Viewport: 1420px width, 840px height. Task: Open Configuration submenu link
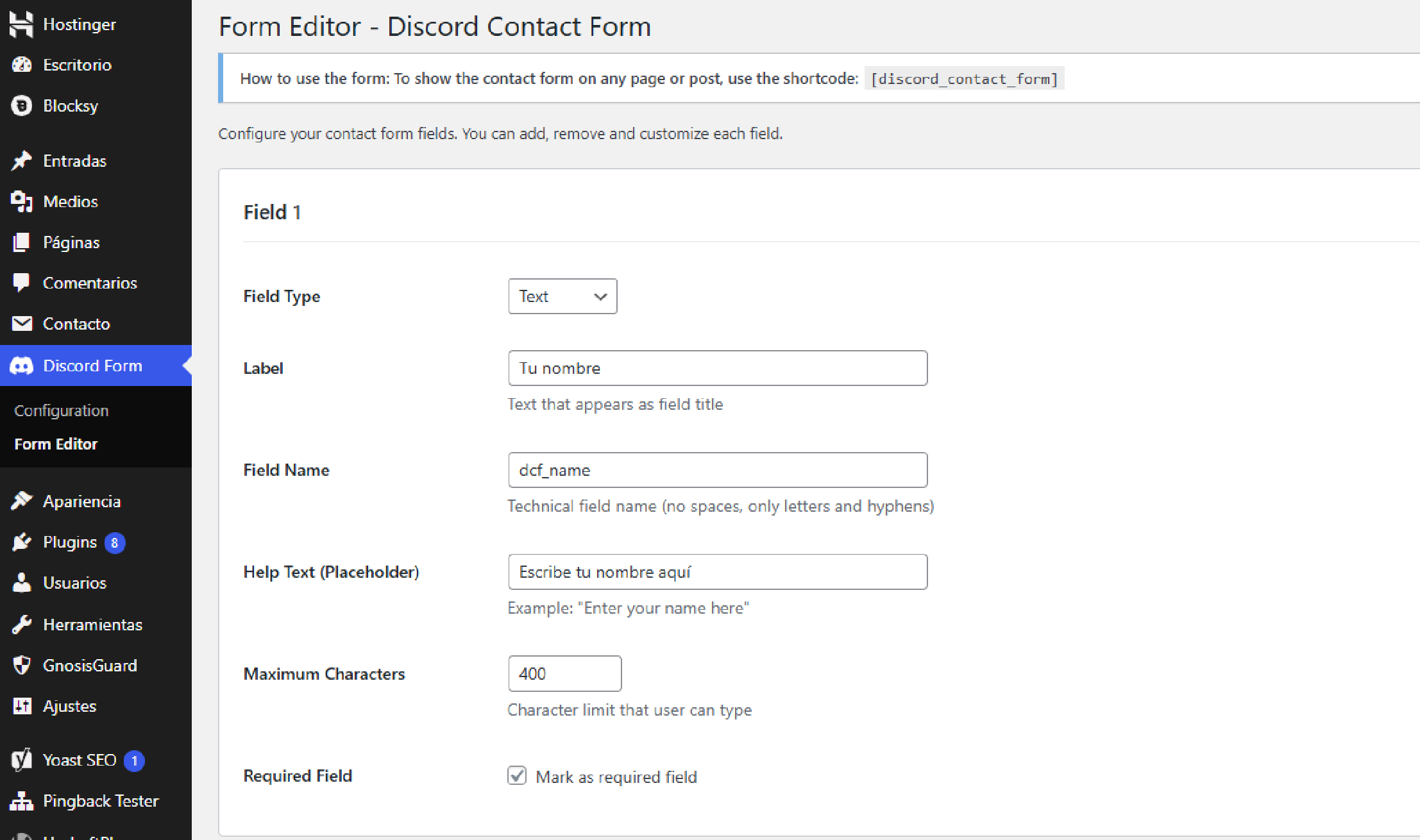coord(62,410)
